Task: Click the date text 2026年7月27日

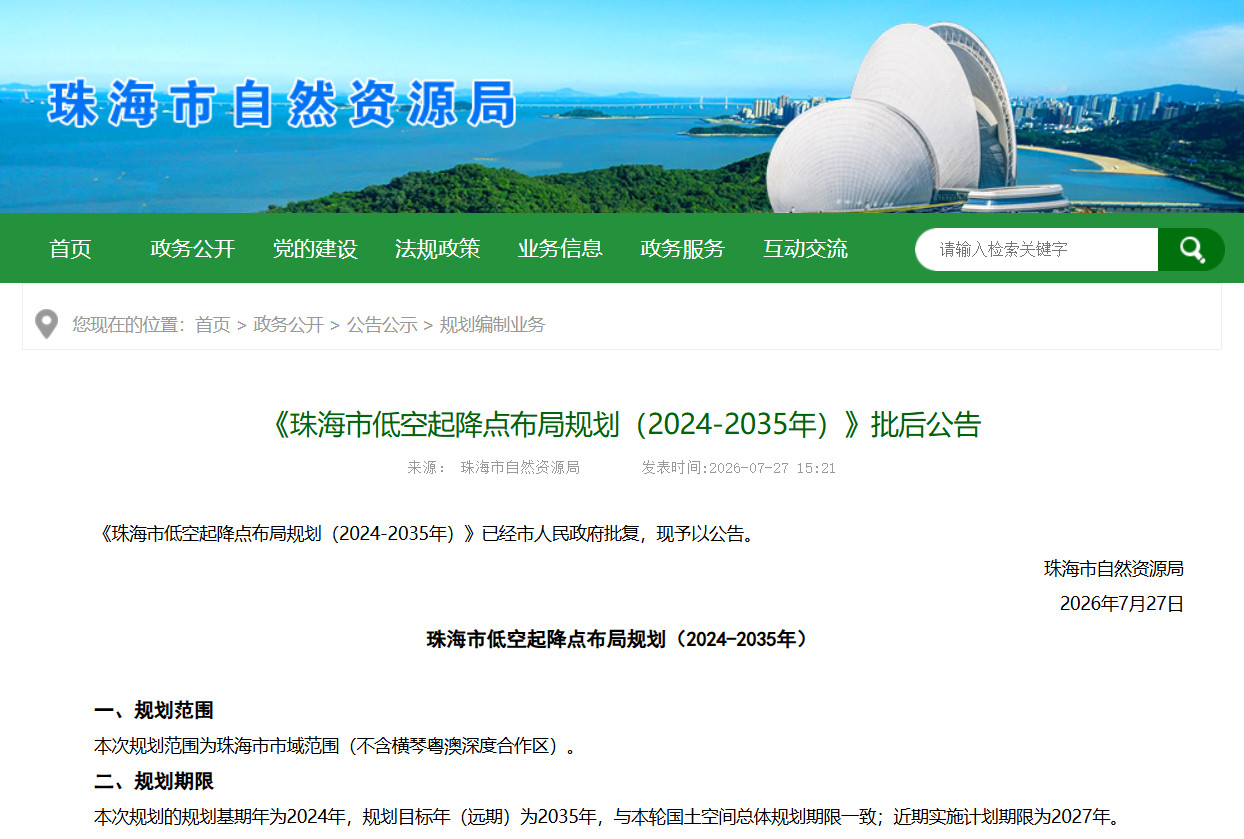Action: click(1122, 604)
